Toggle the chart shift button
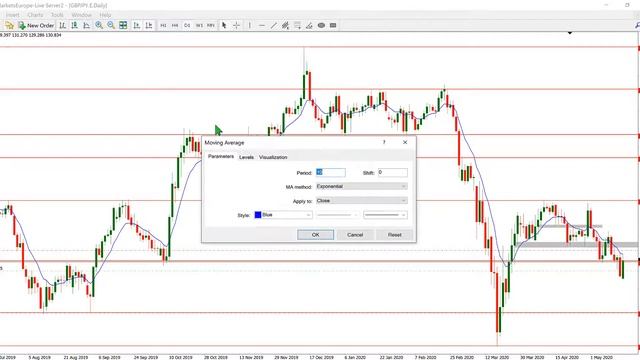The height and width of the screenshot is (360, 640). 149,25
